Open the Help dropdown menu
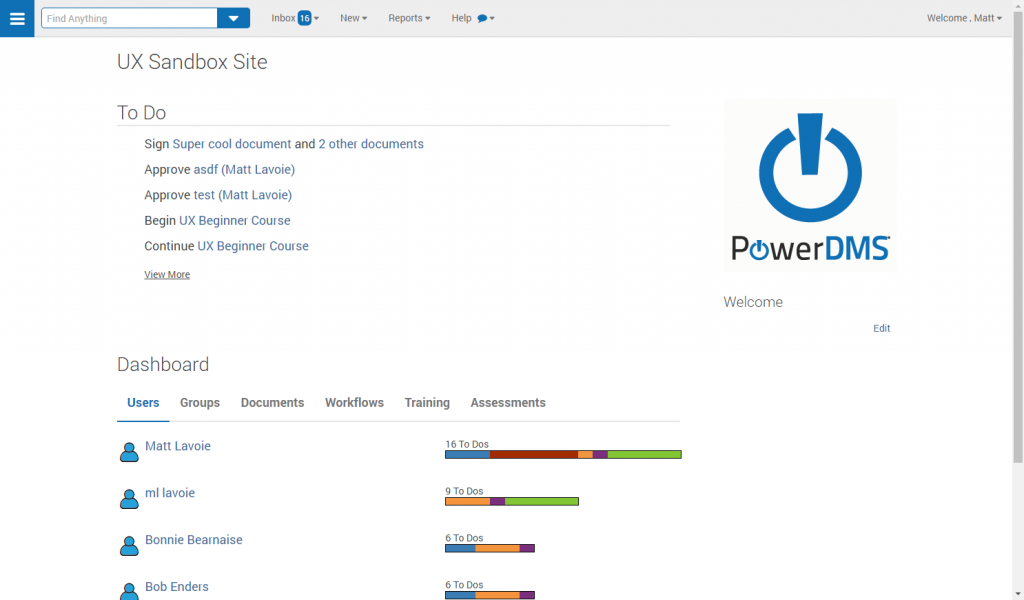The height and width of the screenshot is (600, 1024). point(473,18)
